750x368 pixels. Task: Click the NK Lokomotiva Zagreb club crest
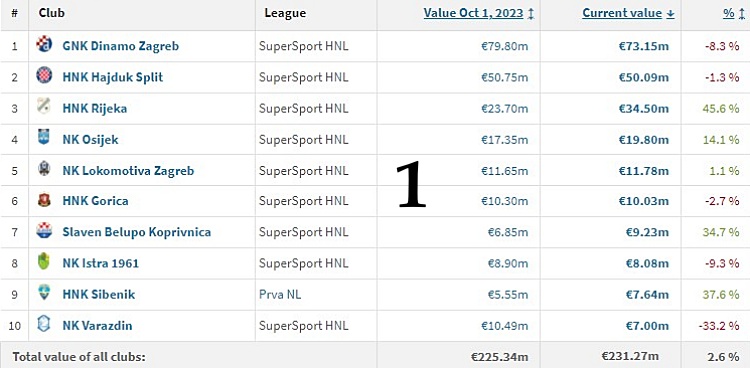click(44, 169)
